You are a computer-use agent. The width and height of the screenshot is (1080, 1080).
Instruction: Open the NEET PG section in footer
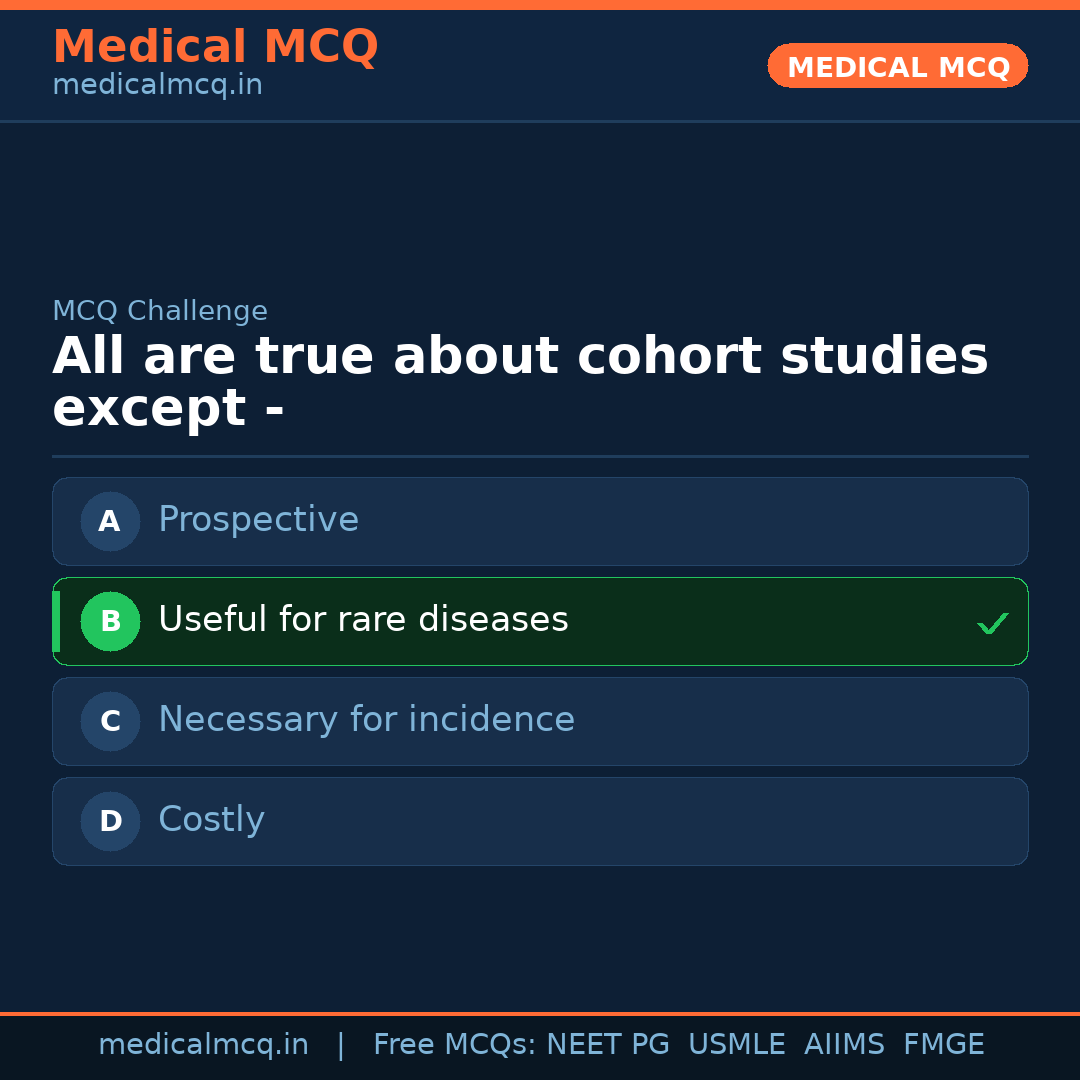[x=607, y=1044]
